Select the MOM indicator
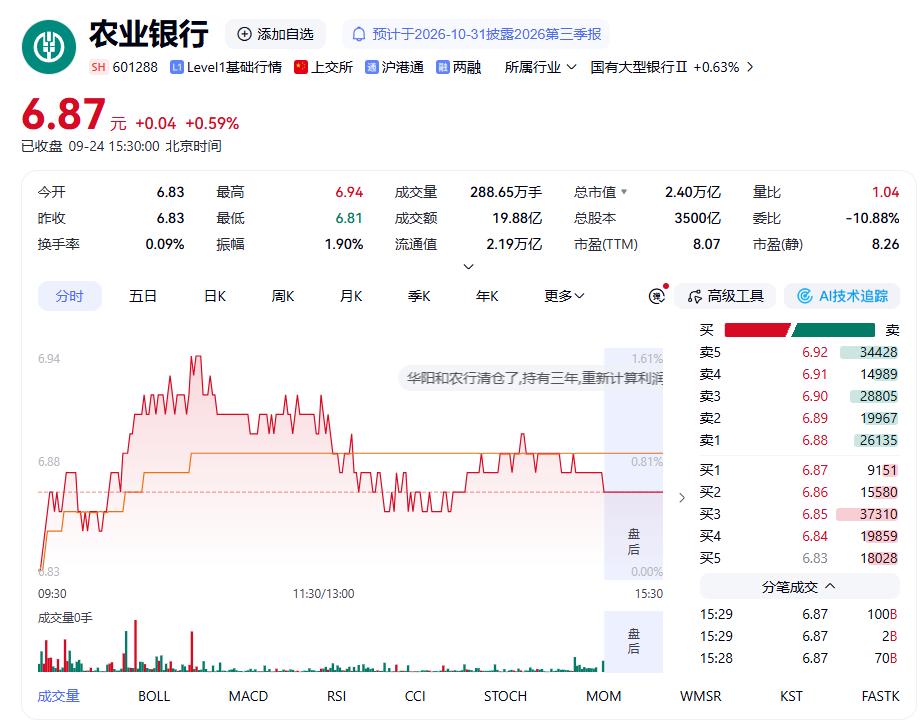 pos(603,696)
